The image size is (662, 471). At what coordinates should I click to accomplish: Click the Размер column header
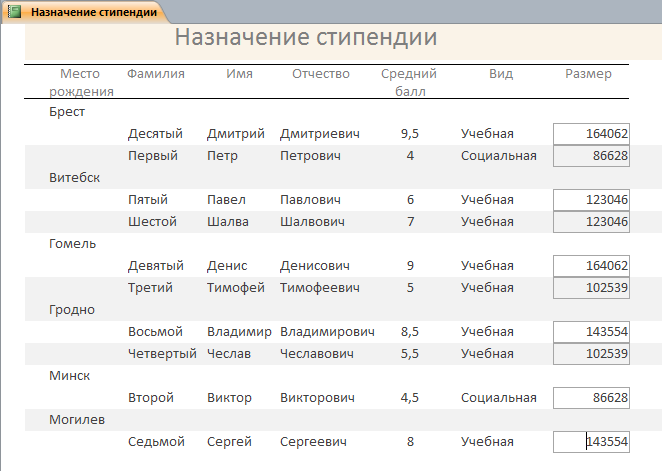pyautogui.click(x=588, y=74)
